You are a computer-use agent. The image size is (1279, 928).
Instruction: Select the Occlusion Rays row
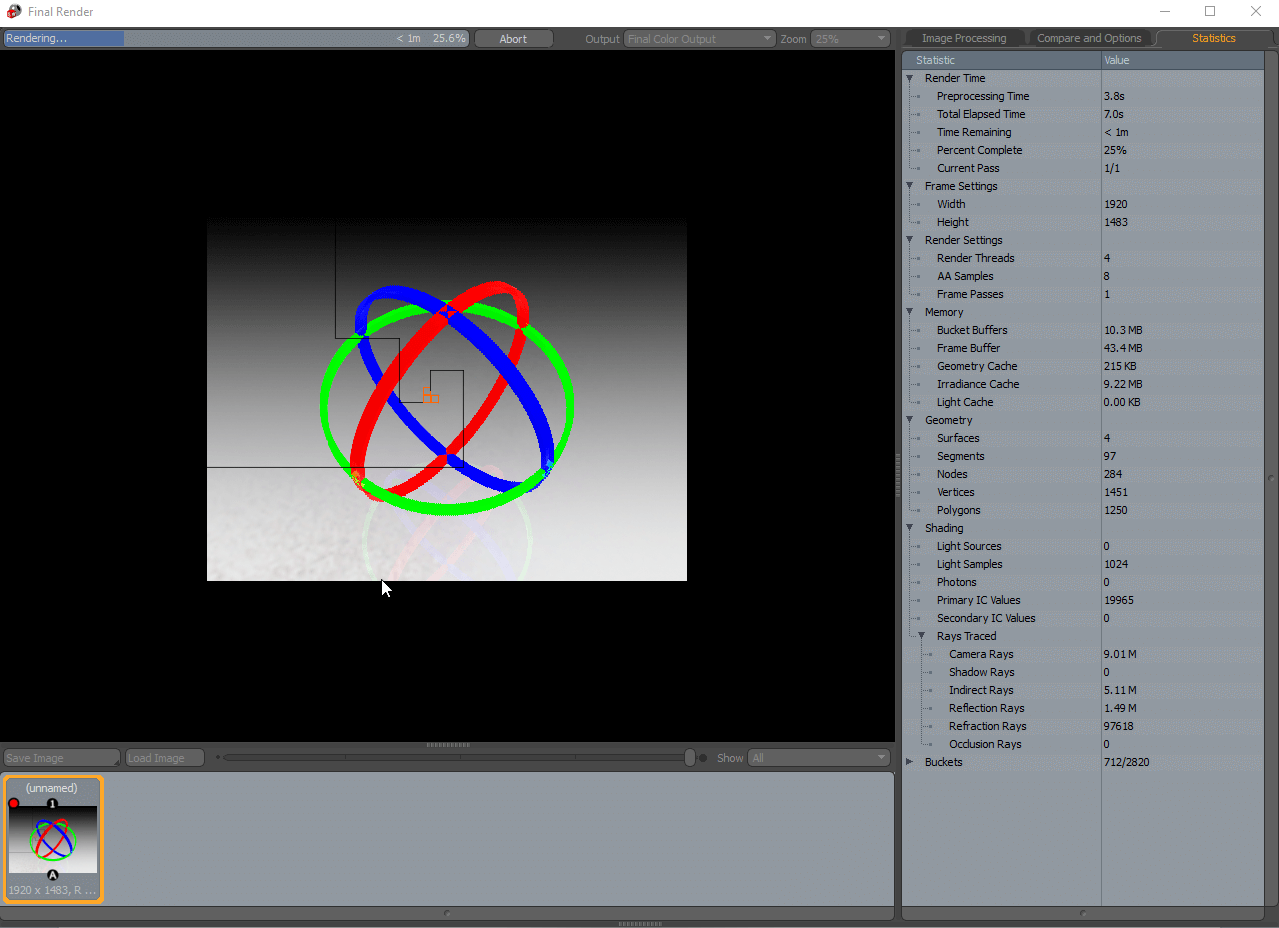(x=1084, y=744)
